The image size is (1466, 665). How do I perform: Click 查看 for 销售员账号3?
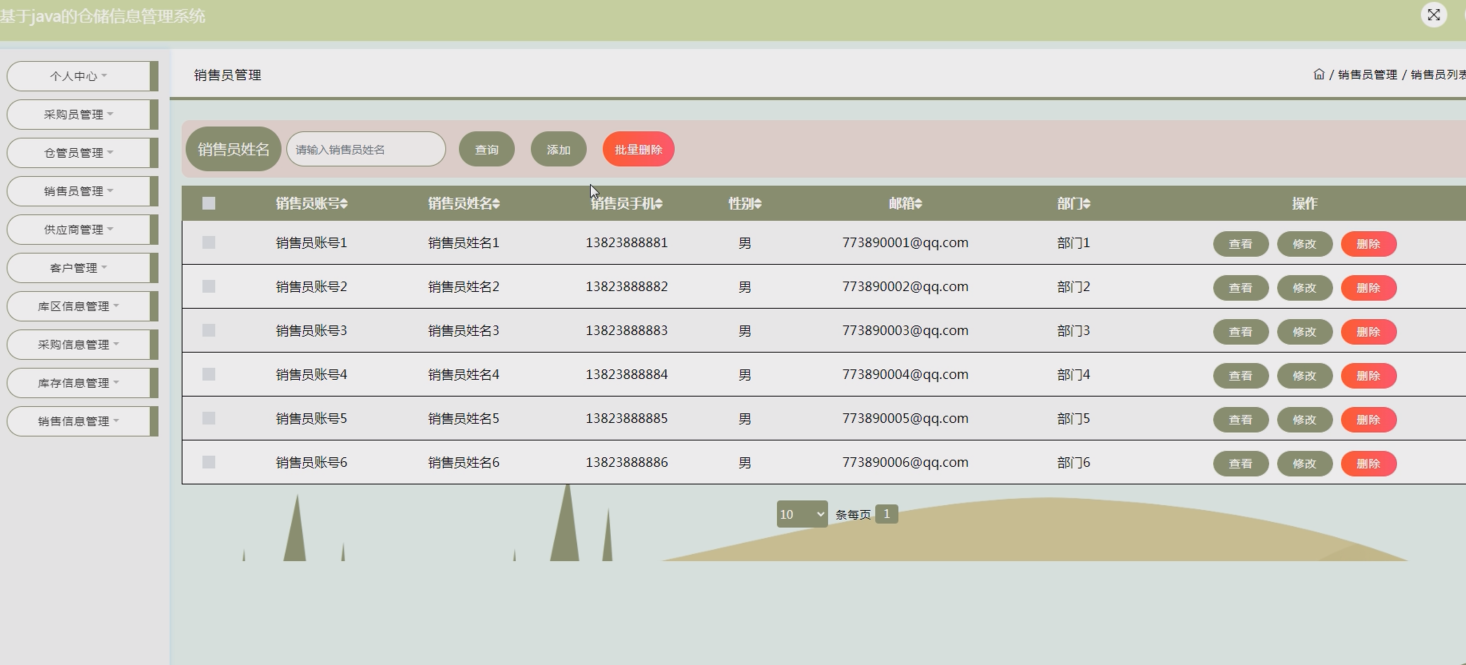coord(1241,332)
